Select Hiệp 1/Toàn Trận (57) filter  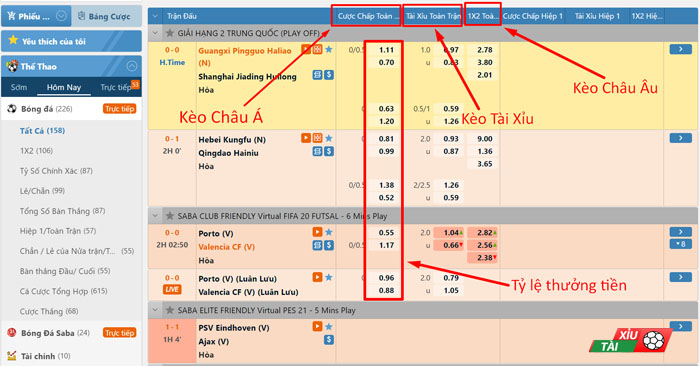(58, 231)
